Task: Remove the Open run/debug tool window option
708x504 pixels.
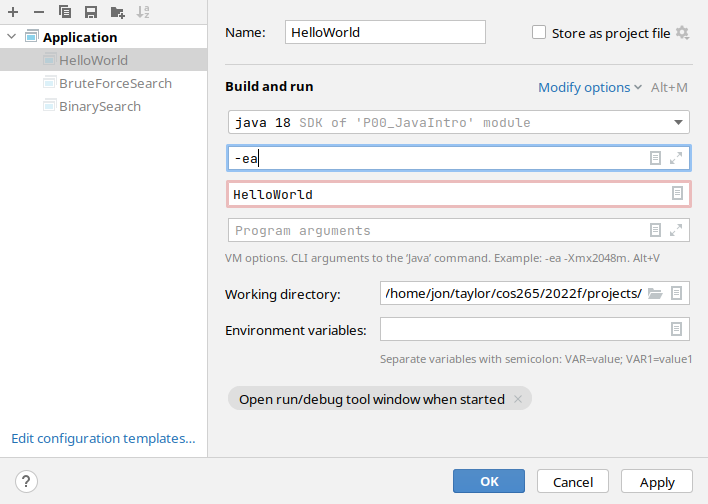Action: (x=518, y=399)
